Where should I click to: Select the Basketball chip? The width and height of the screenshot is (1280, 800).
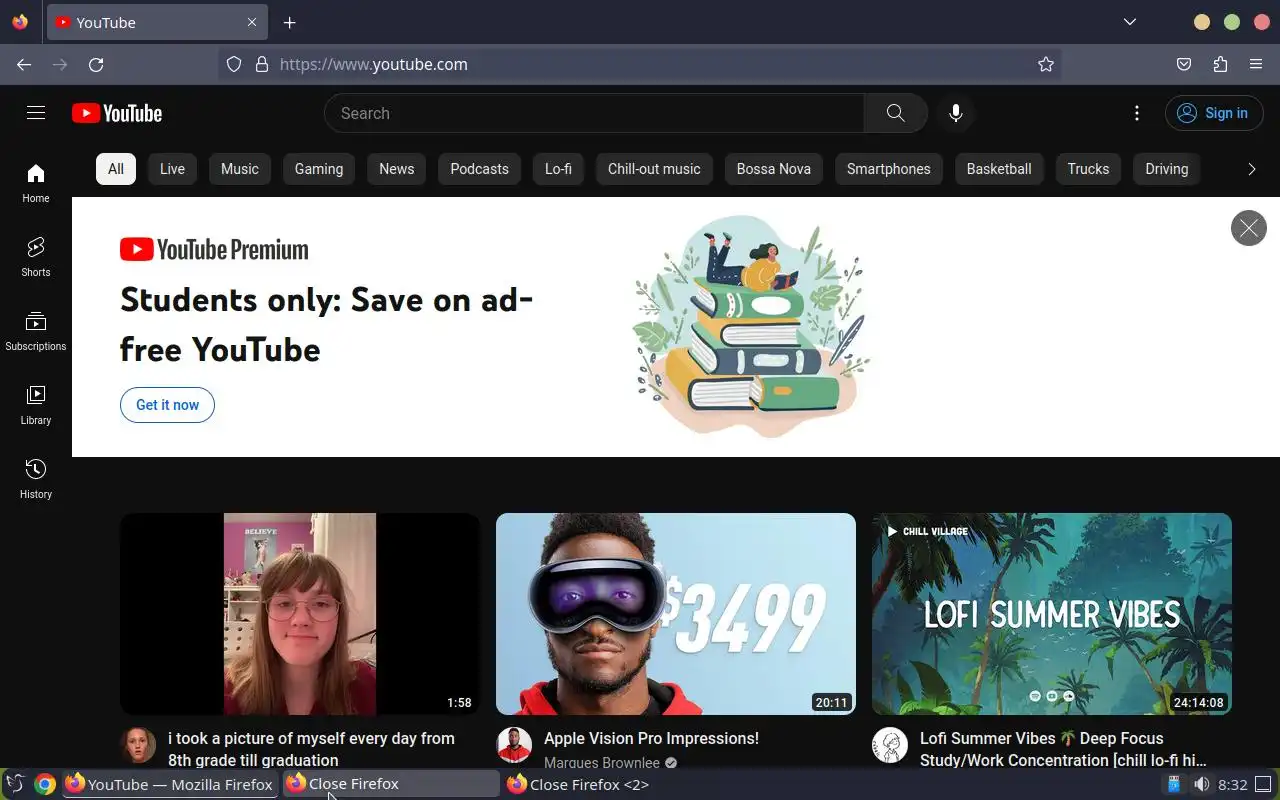click(x=999, y=169)
